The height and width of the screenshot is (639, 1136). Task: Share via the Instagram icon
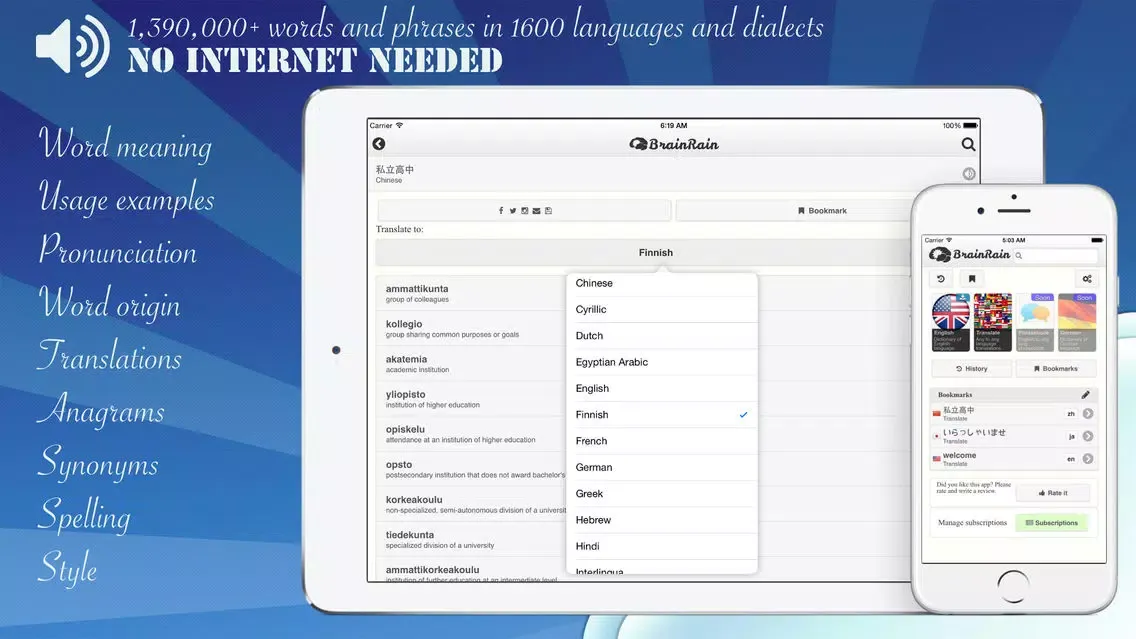point(525,211)
